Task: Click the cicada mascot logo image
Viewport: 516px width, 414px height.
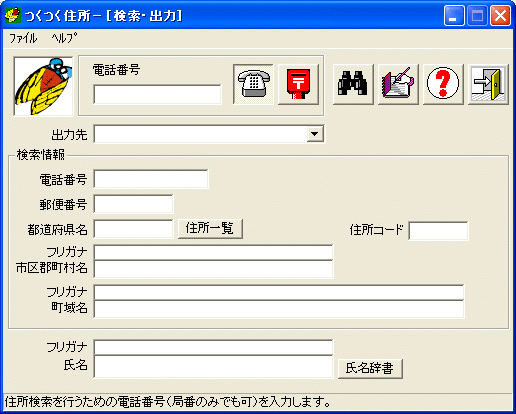Action: pos(43,86)
